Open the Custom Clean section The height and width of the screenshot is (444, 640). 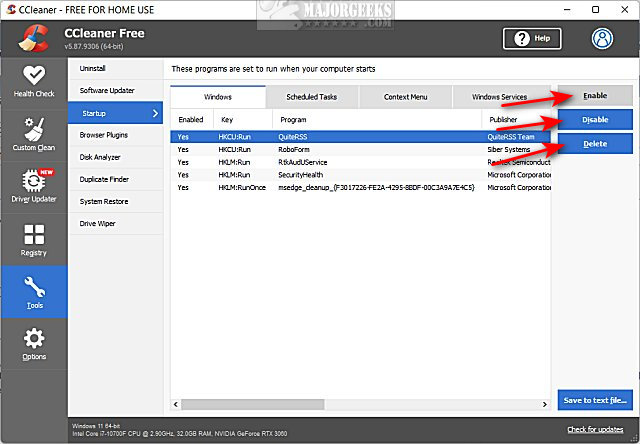point(34,134)
